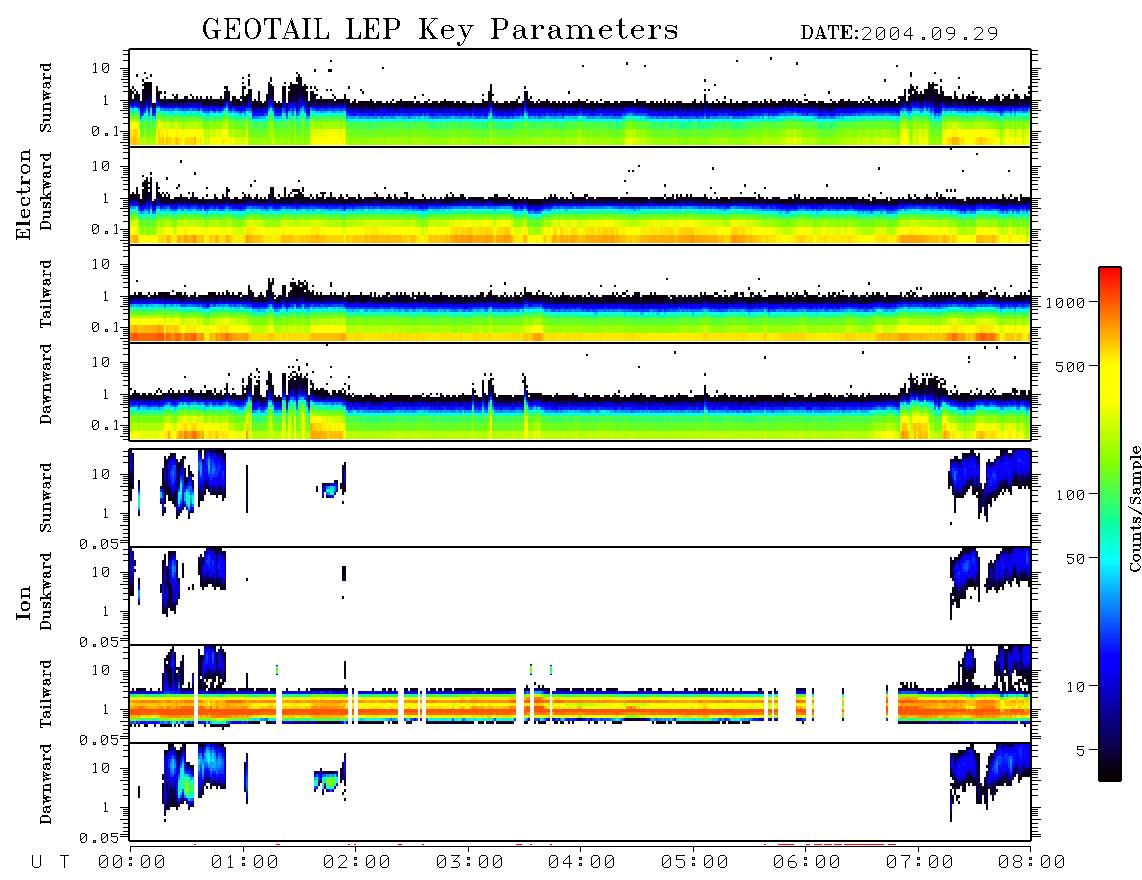Click the '08:00' time tick label

point(1032,863)
